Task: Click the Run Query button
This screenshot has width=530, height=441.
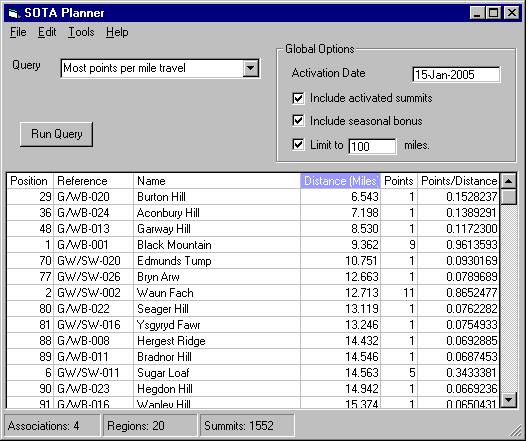Action: pyautogui.click(x=56, y=134)
